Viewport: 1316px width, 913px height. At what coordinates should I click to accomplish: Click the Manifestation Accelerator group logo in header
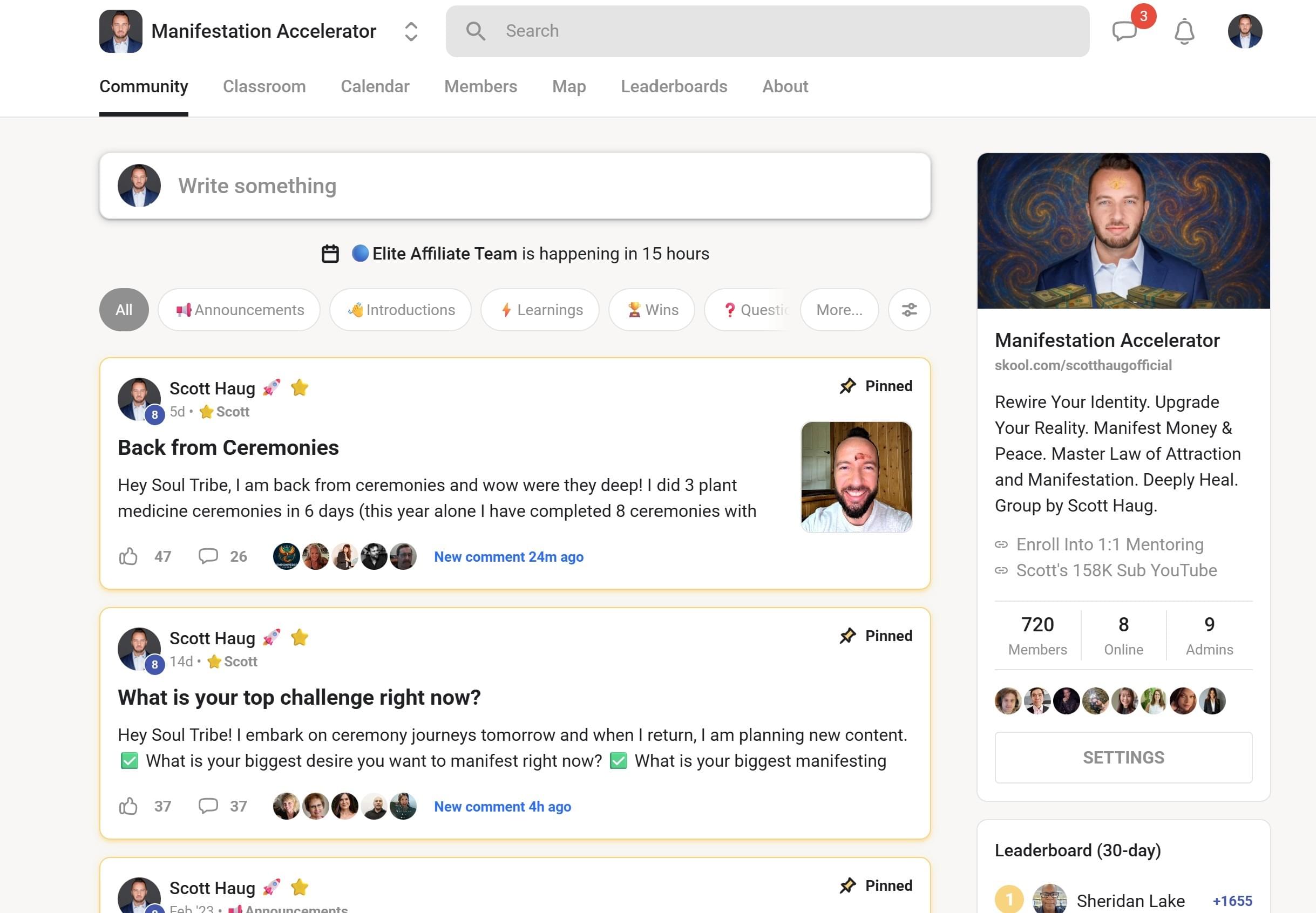pos(121,31)
